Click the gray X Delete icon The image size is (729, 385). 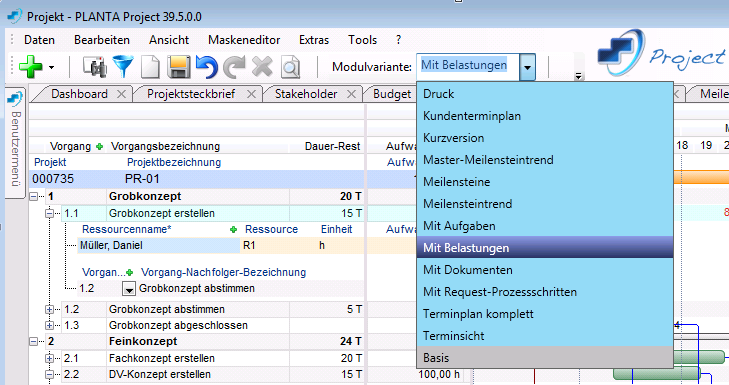(x=262, y=67)
